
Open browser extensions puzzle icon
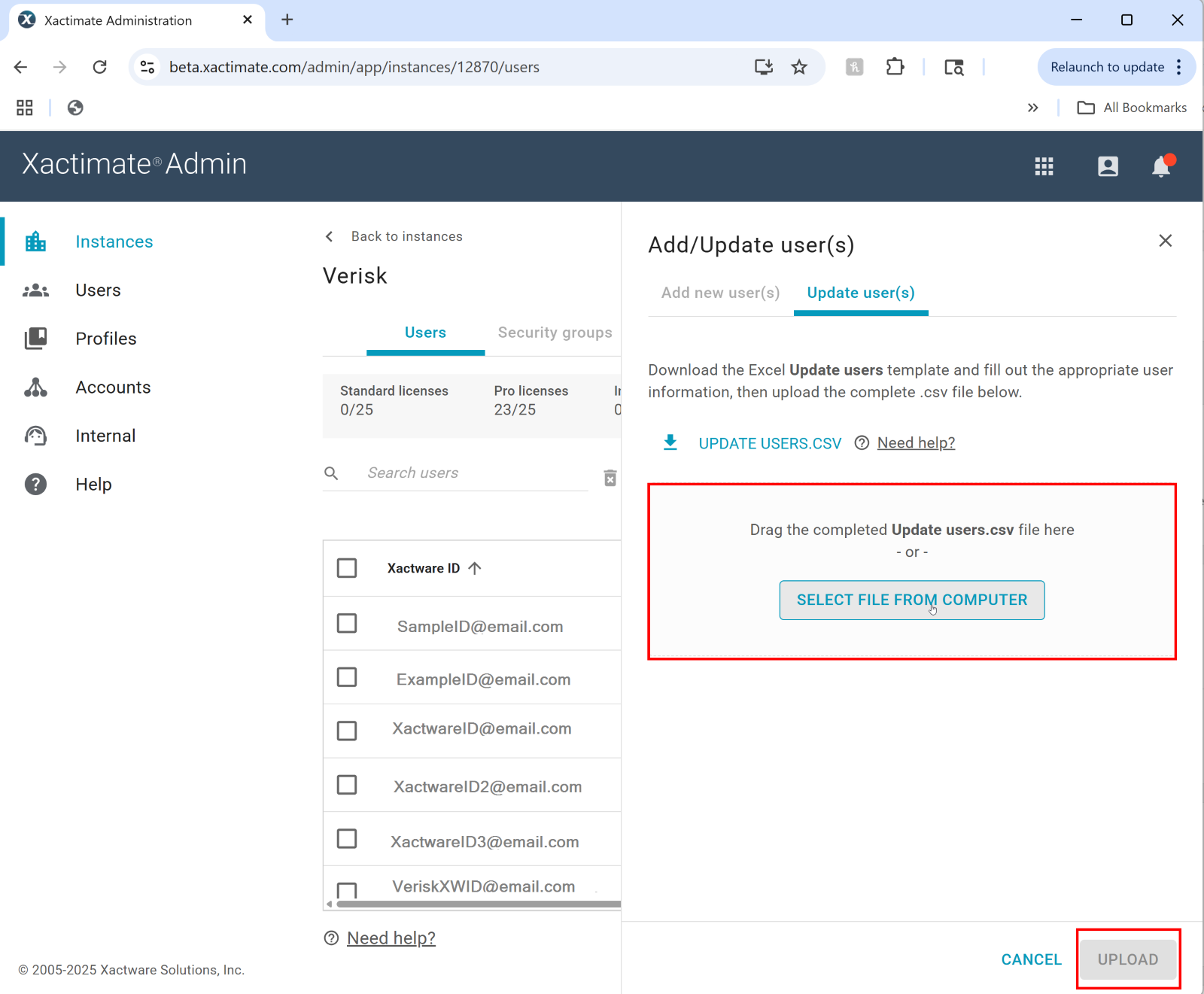click(895, 67)
